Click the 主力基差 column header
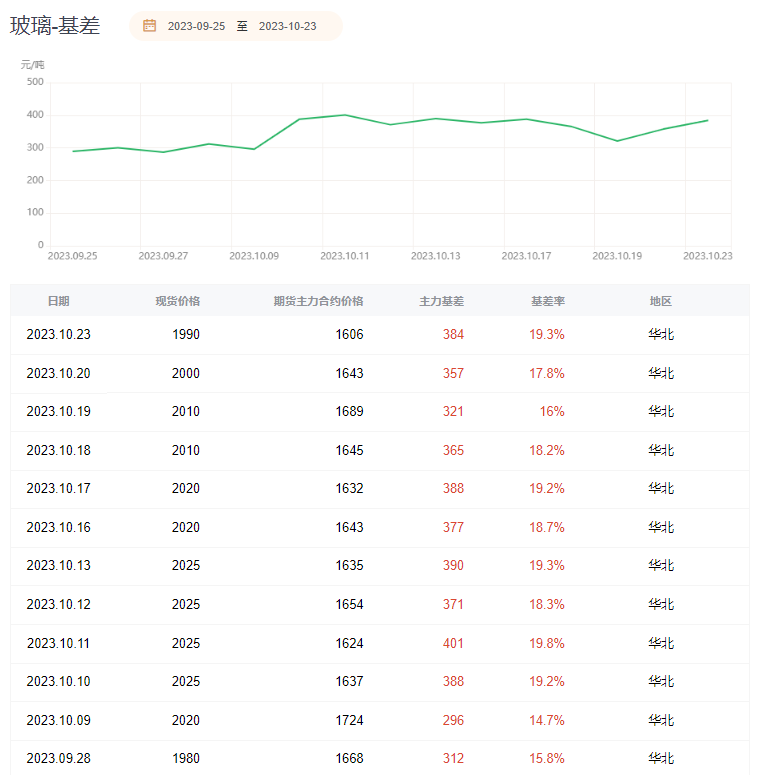 441,301
